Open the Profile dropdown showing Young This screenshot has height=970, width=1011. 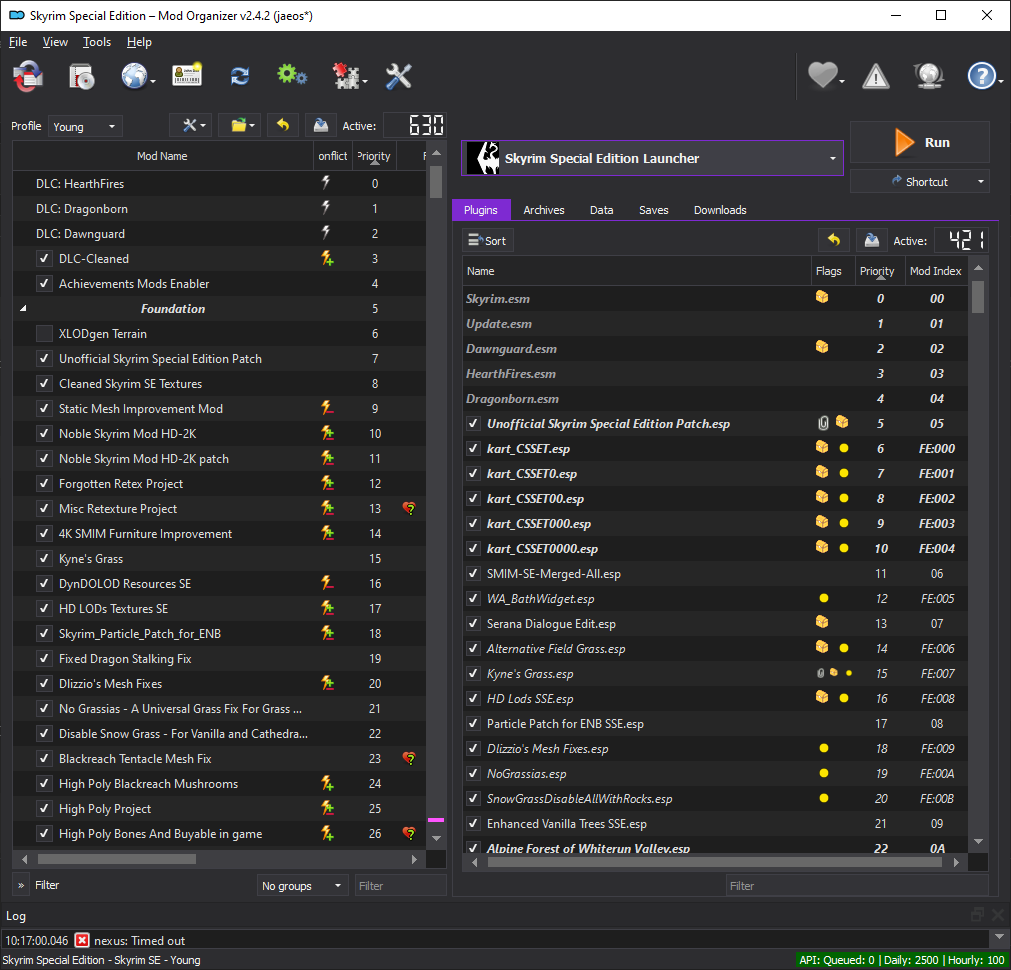[85, 126]
